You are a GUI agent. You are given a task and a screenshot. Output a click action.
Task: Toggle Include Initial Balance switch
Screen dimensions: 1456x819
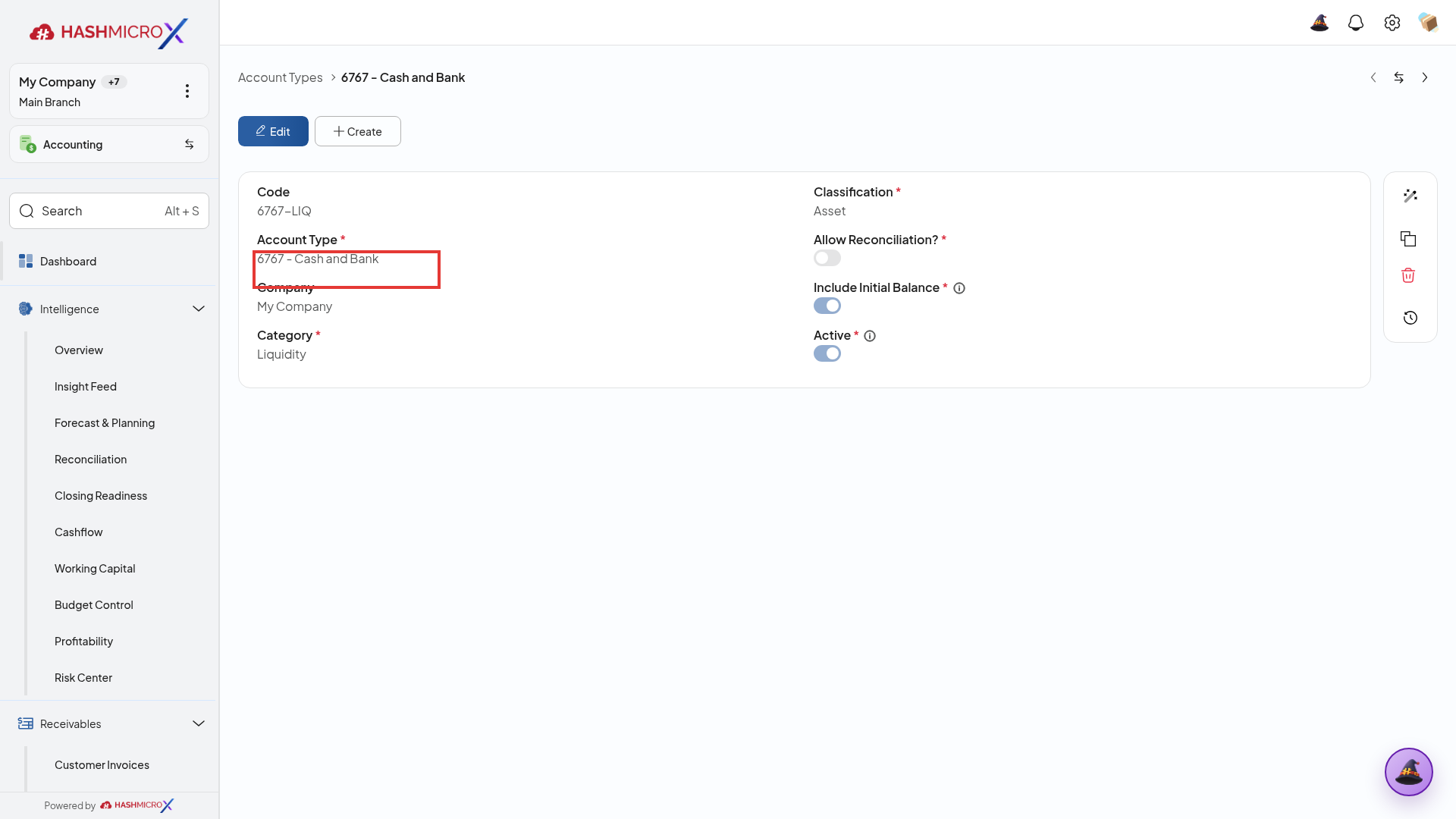827,306
